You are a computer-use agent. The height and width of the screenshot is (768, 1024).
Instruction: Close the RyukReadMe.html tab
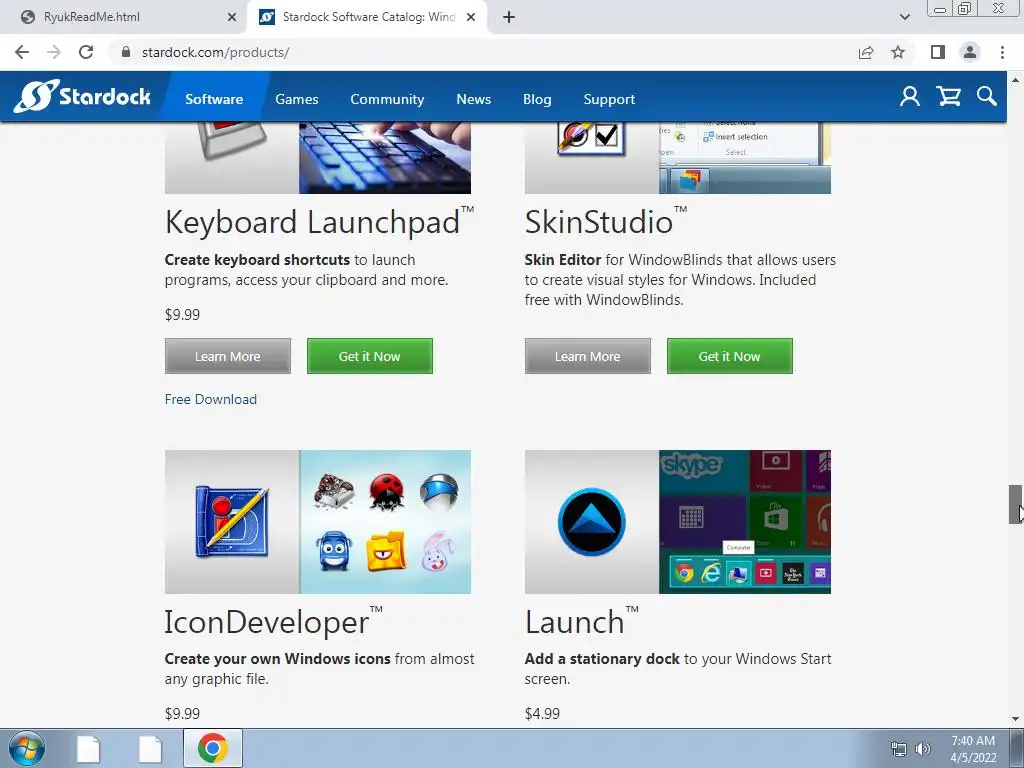pos(232,17)
